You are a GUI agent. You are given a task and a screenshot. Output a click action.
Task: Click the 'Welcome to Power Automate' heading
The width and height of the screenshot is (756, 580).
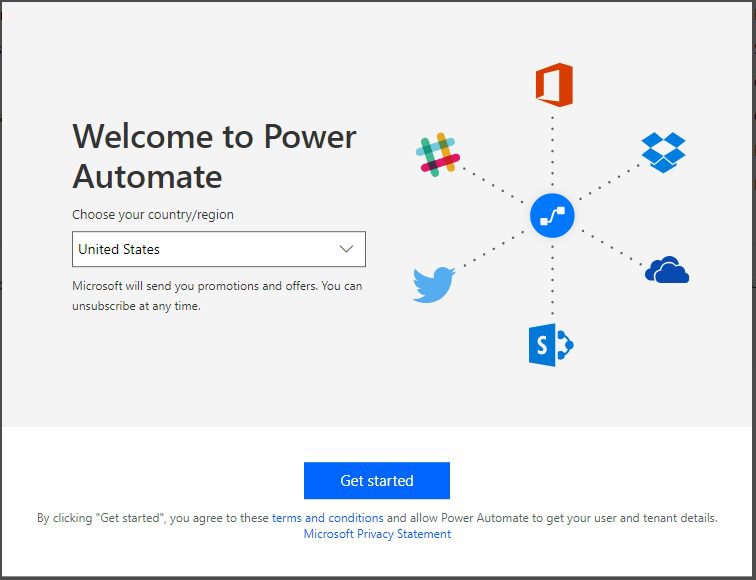[214, 156]
